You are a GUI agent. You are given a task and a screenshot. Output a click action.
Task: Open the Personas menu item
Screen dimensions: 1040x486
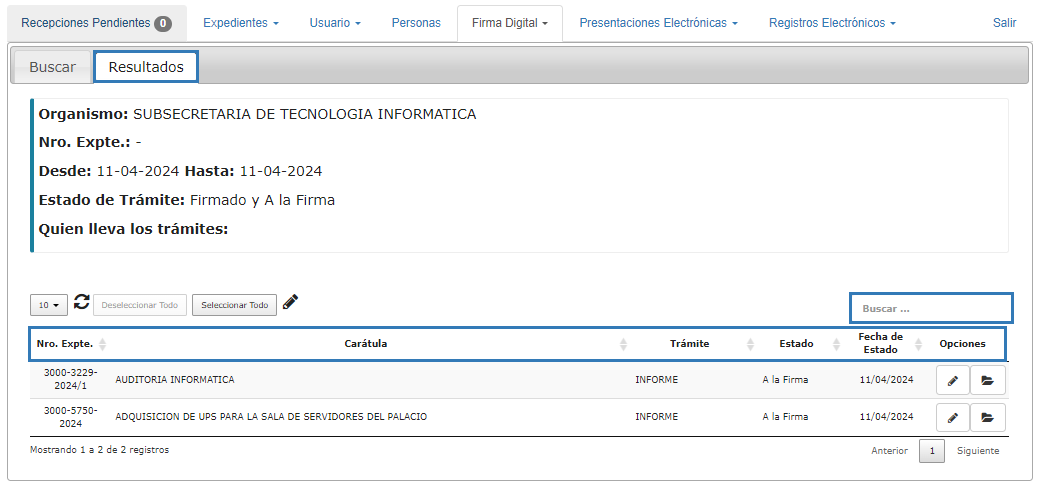[416, 23]
